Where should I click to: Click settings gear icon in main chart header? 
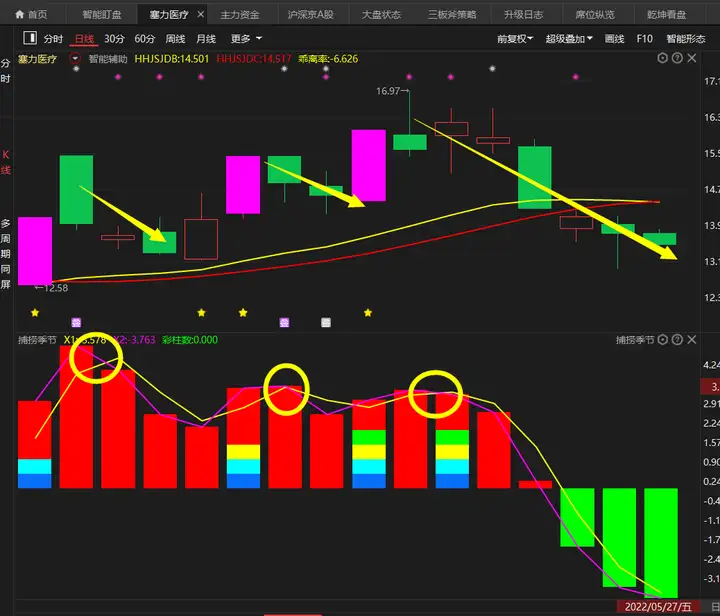664,59
